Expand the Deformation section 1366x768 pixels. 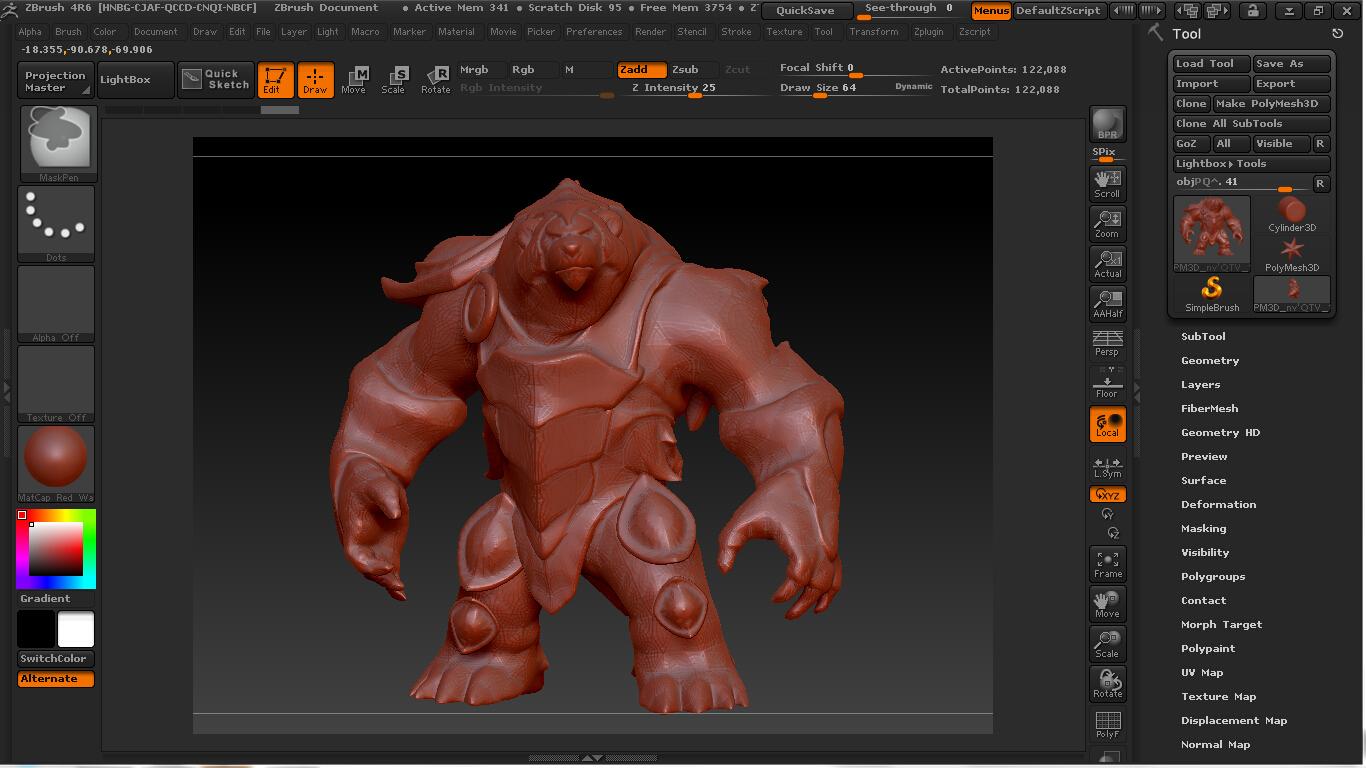[x=1218, y=505]
